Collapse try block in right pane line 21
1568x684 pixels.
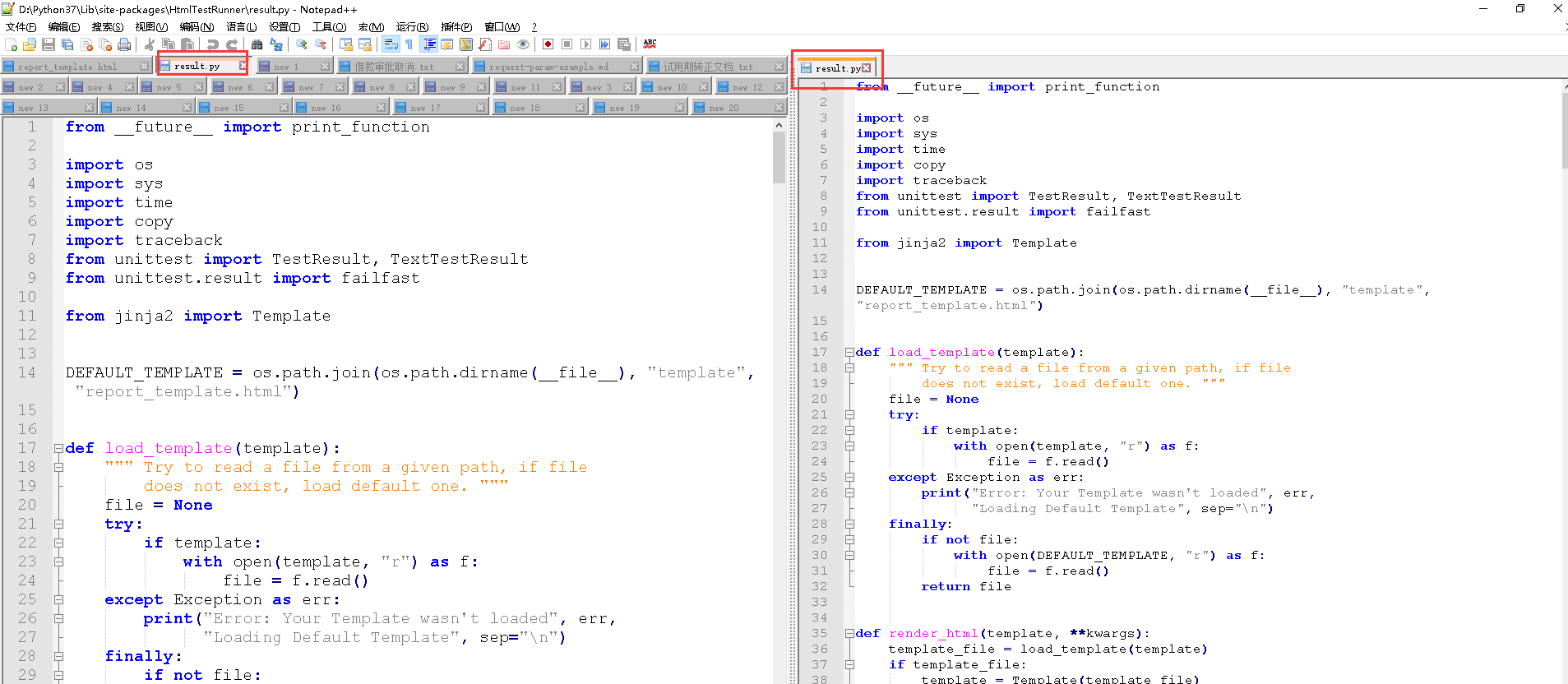click(x=849, y=415)
